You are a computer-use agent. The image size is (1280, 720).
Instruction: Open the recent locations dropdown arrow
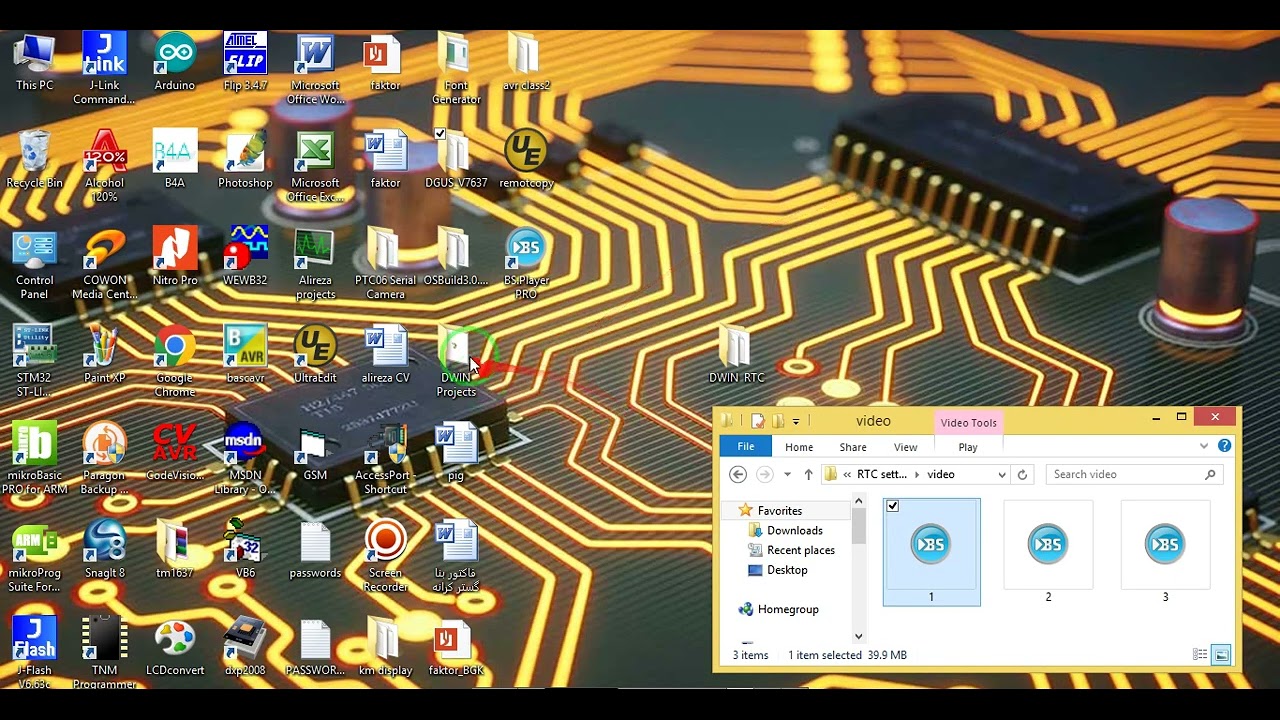pyautogui.click(x=787, y=475)
